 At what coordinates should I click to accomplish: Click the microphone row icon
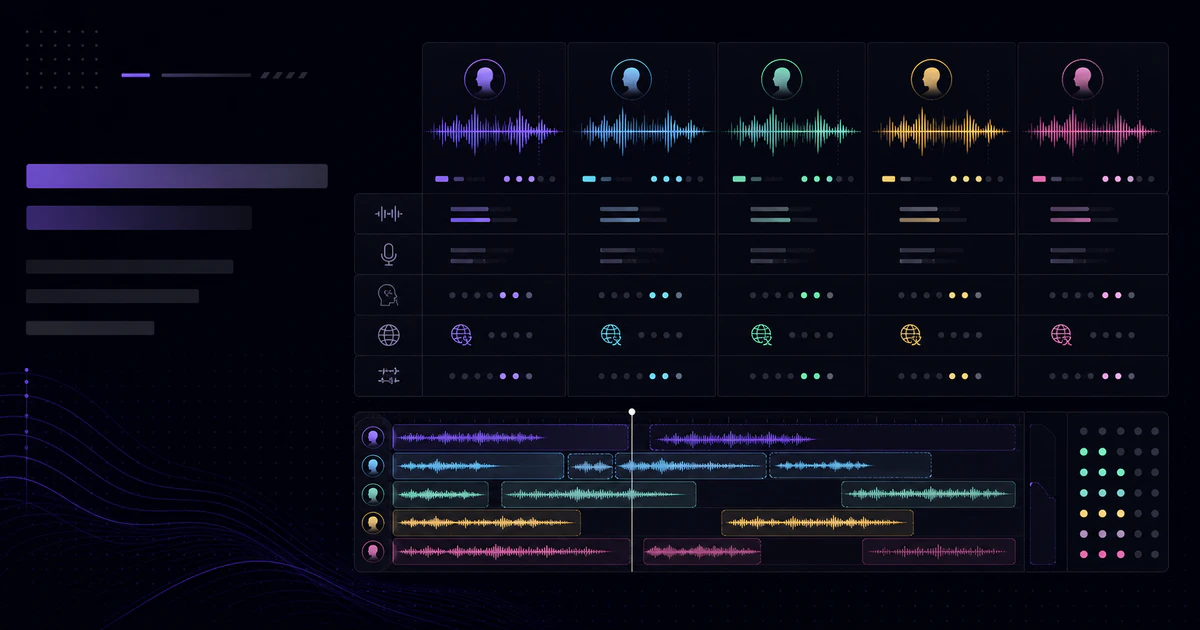point(389,255)
